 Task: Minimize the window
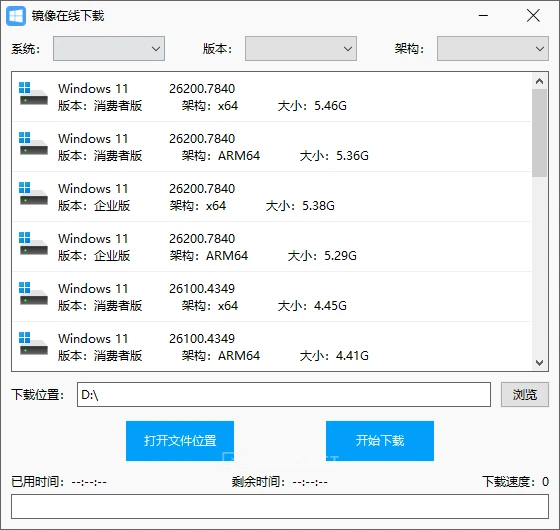(483, 16)
